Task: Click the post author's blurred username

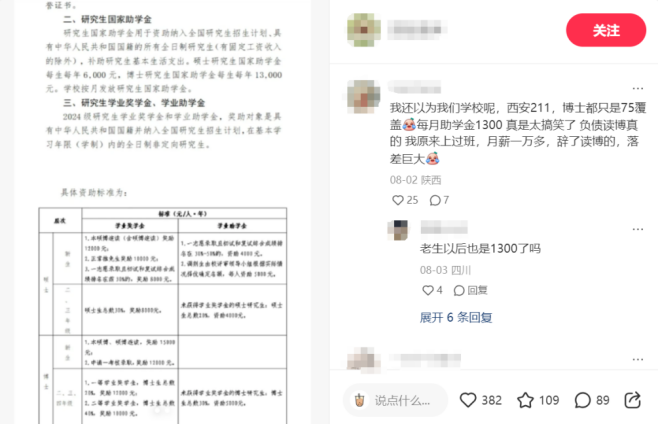Action: (416, 30)
